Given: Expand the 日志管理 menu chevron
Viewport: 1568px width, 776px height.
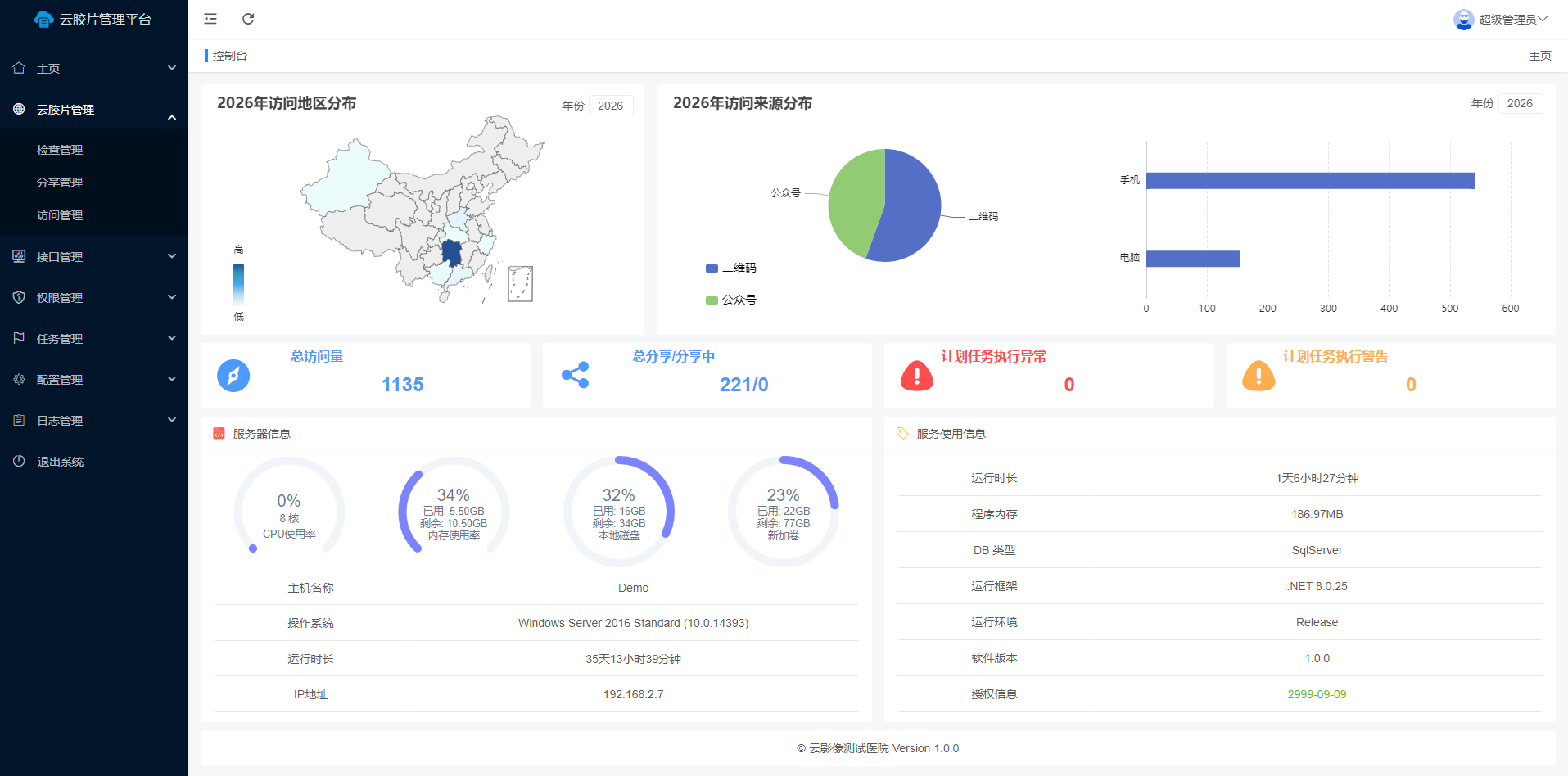Looking at the screenshot, I should coord(172,420).
